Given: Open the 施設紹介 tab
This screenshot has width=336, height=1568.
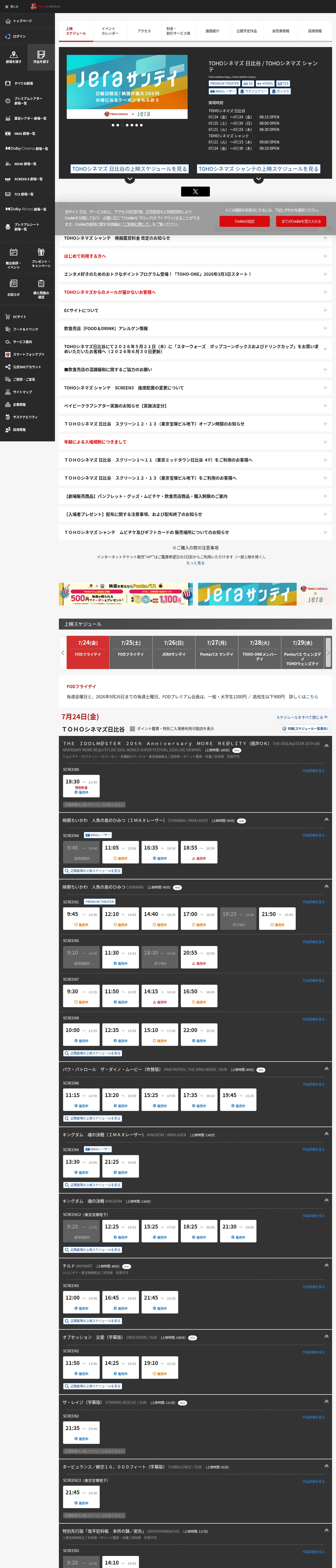Looking at the screenshot, I should pos(212,31).
